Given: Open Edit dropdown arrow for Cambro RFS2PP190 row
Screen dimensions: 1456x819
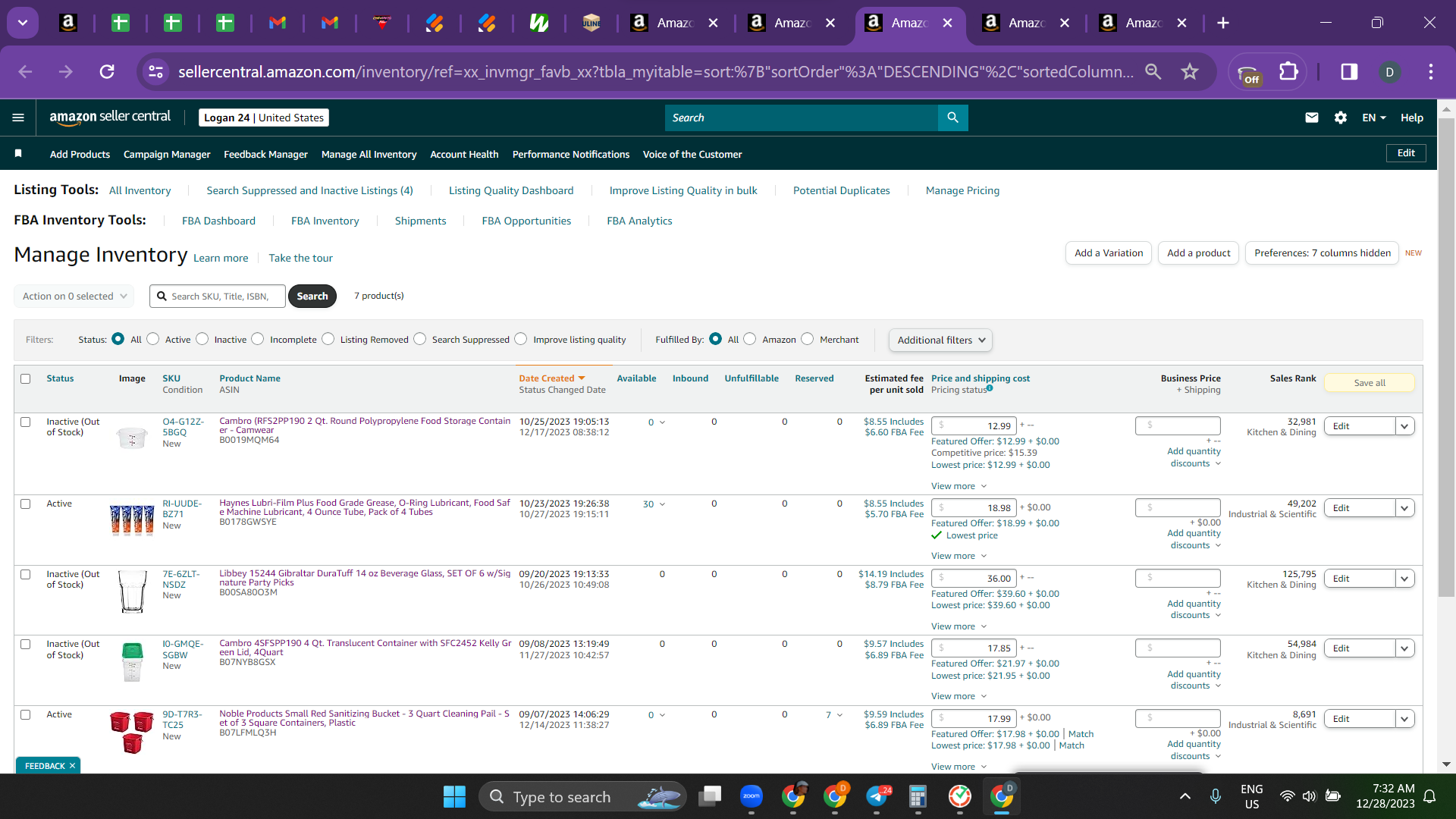Looking at the screenshot, I should pyautogui.click(x=1404, y=426).
